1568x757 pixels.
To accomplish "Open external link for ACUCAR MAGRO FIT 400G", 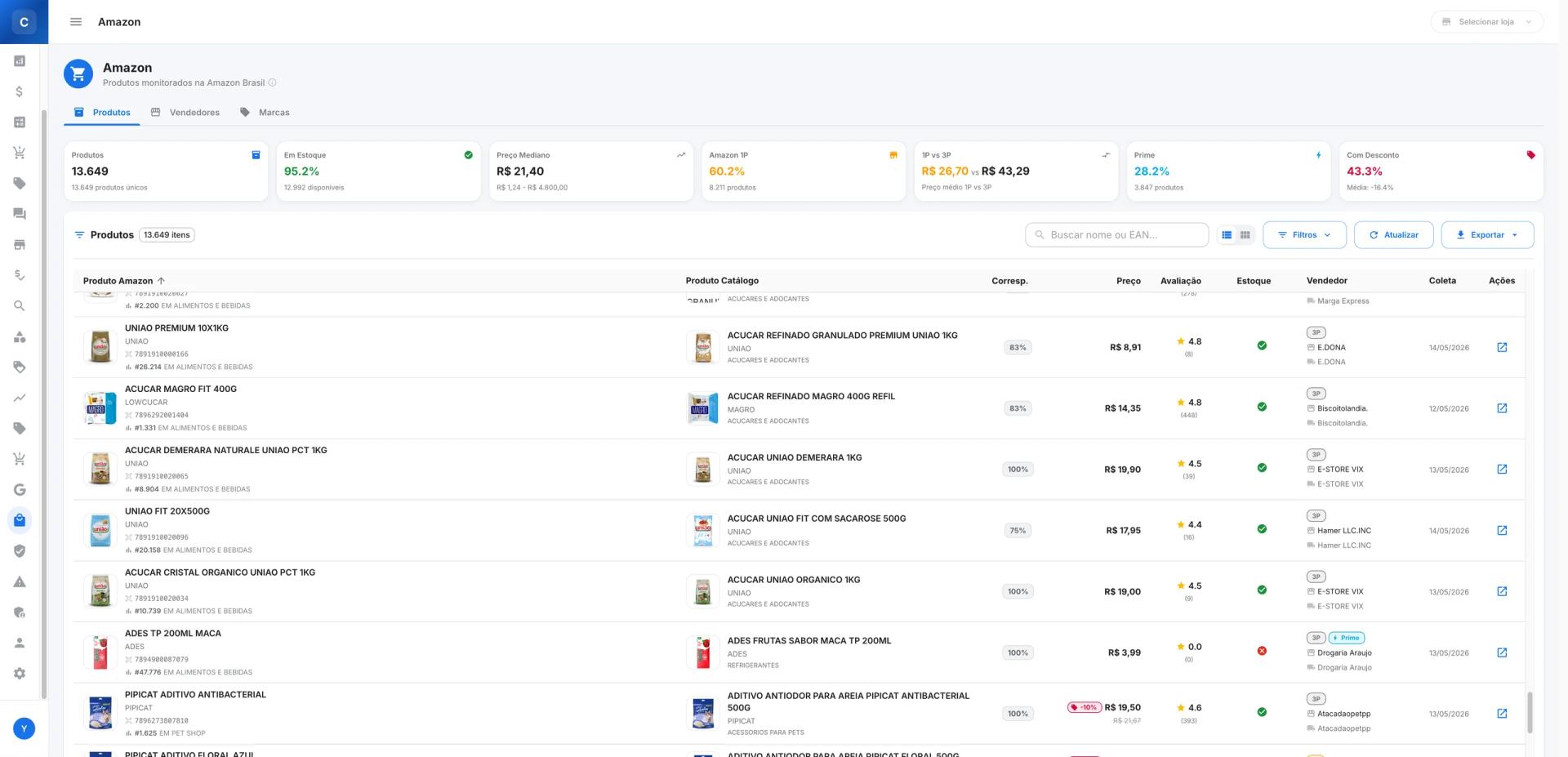I will click(1502, 408).
